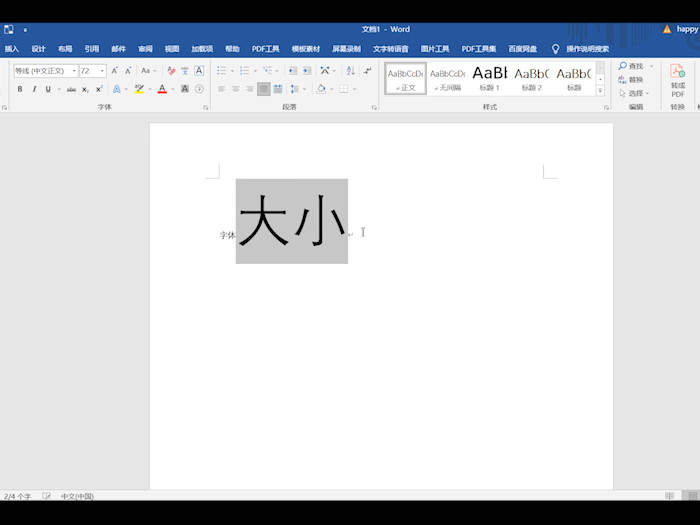Toggle italic formatting

34,89
